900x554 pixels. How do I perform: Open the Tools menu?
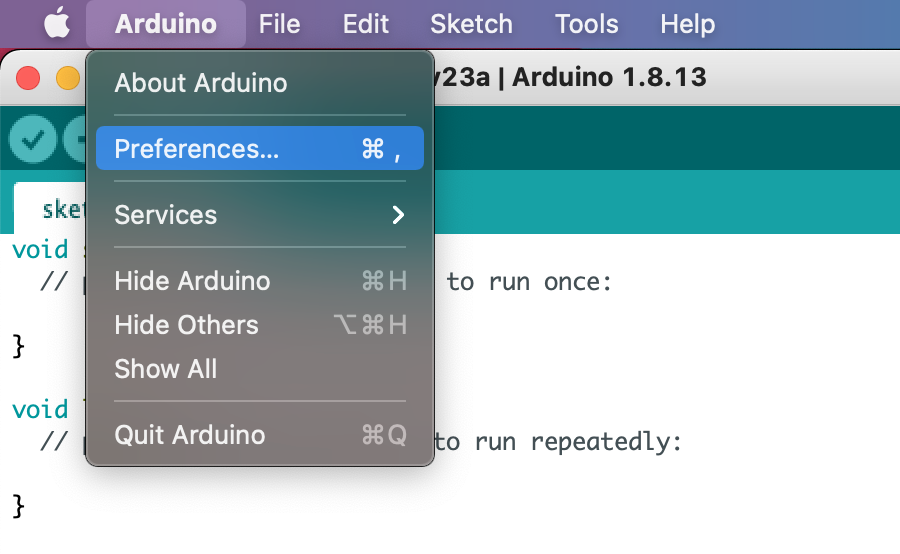[586, 24]
